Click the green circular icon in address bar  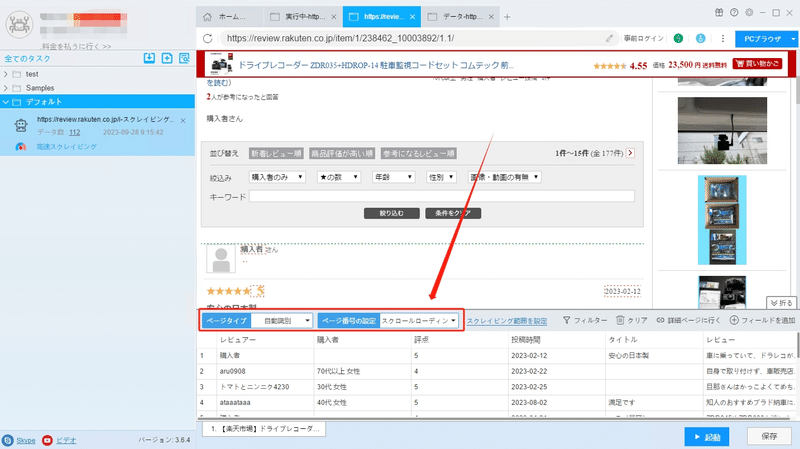click(x=678, y=38)
